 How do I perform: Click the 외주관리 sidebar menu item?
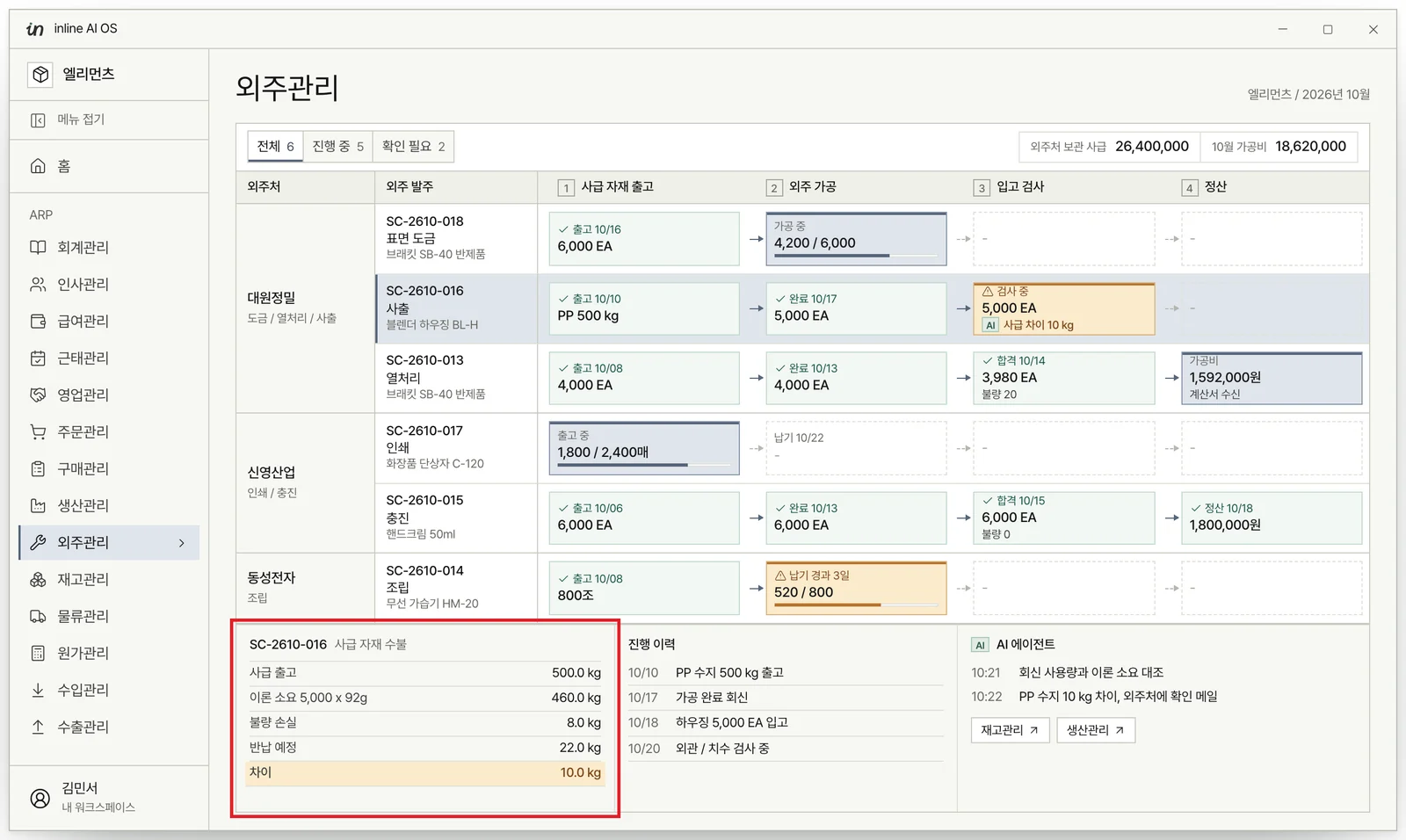pyautogui.click(x=110, y=543)
